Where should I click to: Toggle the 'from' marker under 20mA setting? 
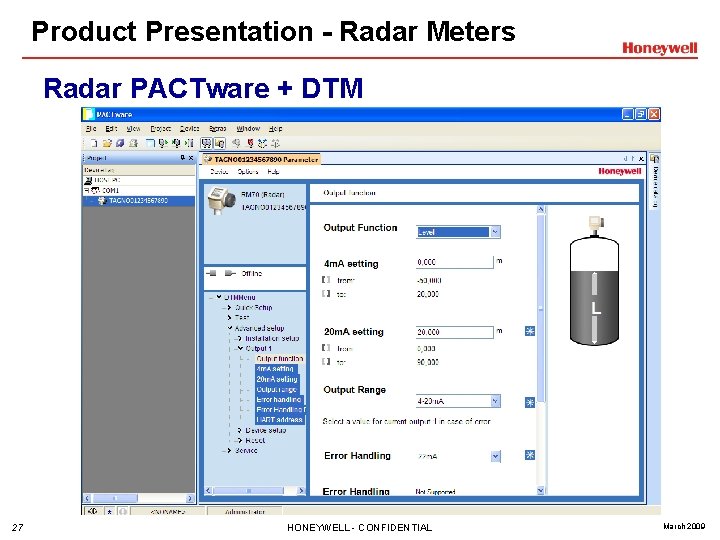tap(326, 348)
